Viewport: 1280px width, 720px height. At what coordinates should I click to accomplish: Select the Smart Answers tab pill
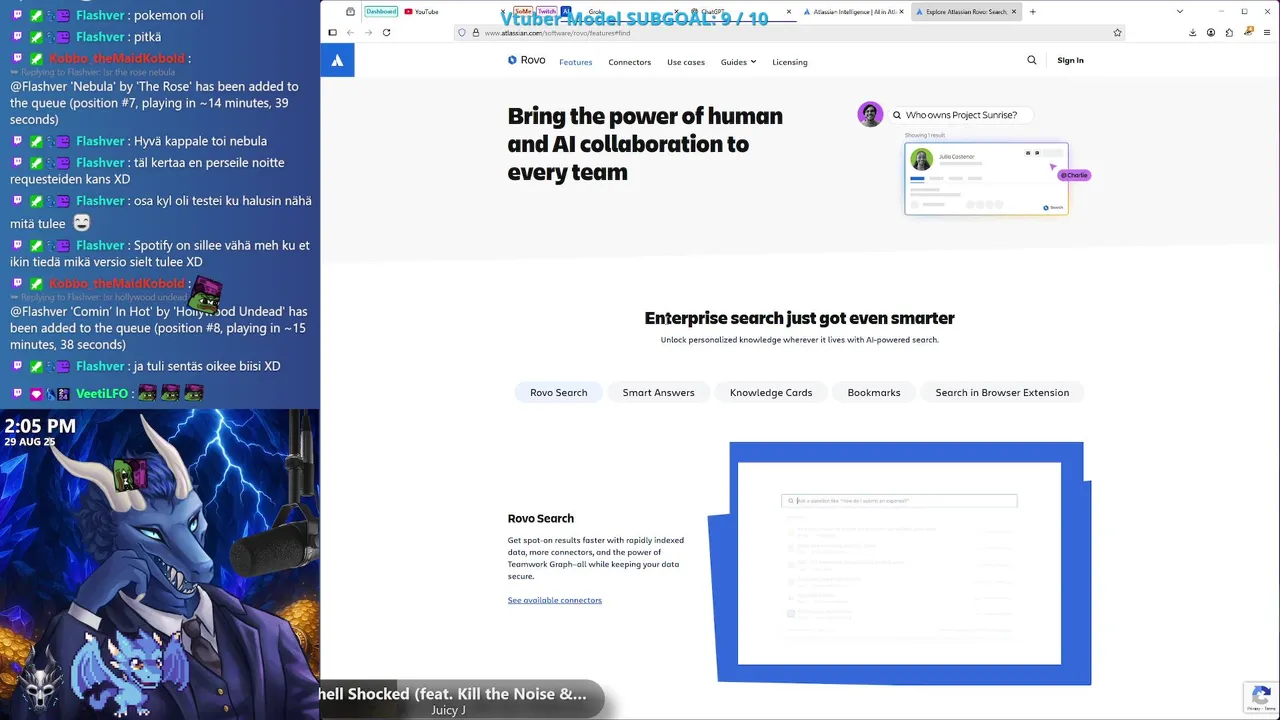pyautogui.click(x=658, y=392)
